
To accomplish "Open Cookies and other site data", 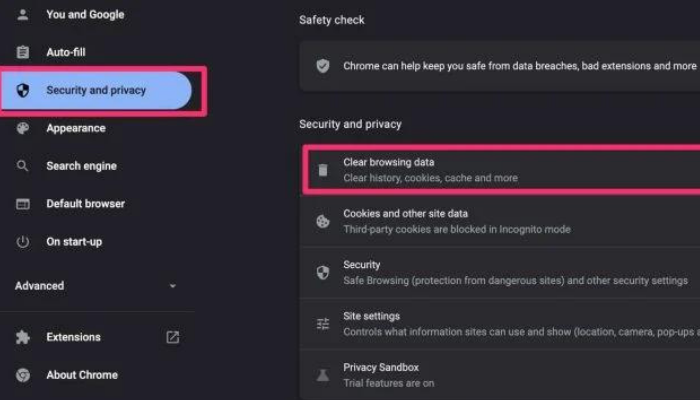I will point(500,221).
